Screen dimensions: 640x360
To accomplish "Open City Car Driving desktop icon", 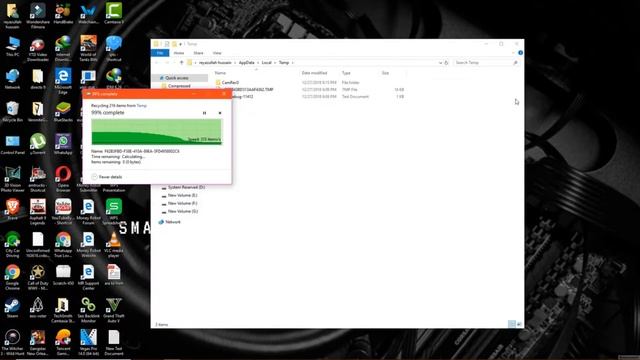I will pyautogui.click(x=12, y=245).
